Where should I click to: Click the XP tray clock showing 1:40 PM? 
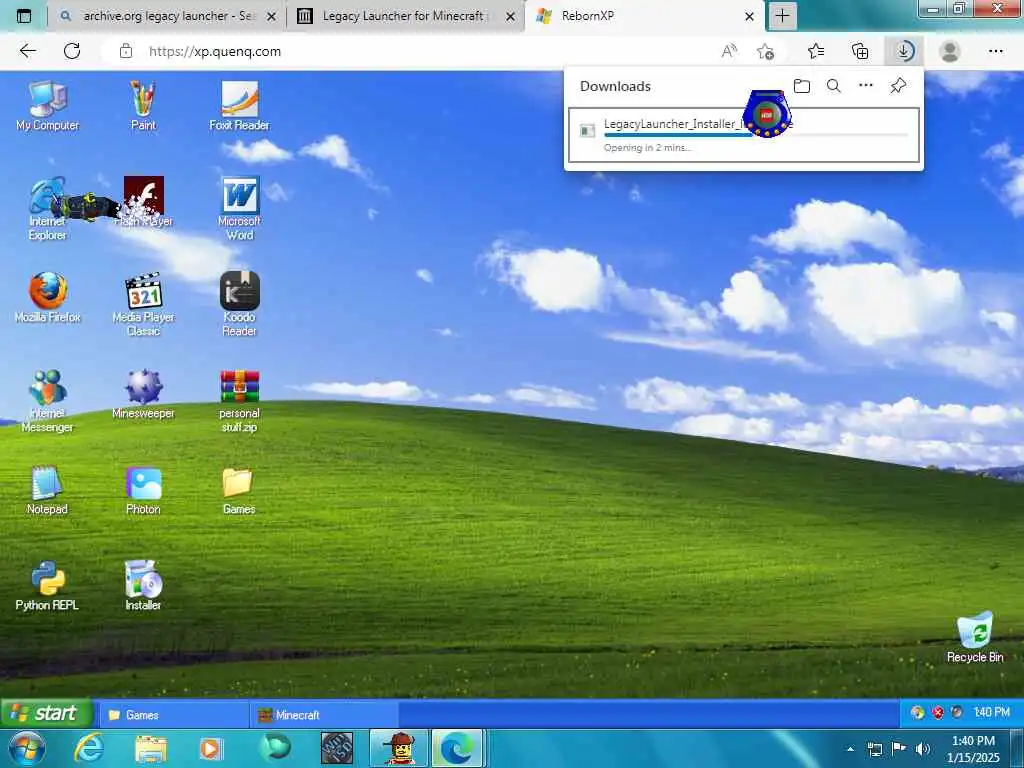click(x=991, y=712)
